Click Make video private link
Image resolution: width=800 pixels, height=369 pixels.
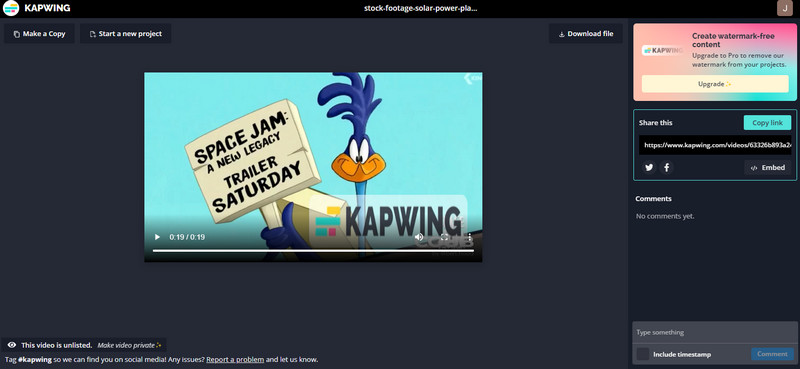tap(129, 345)
